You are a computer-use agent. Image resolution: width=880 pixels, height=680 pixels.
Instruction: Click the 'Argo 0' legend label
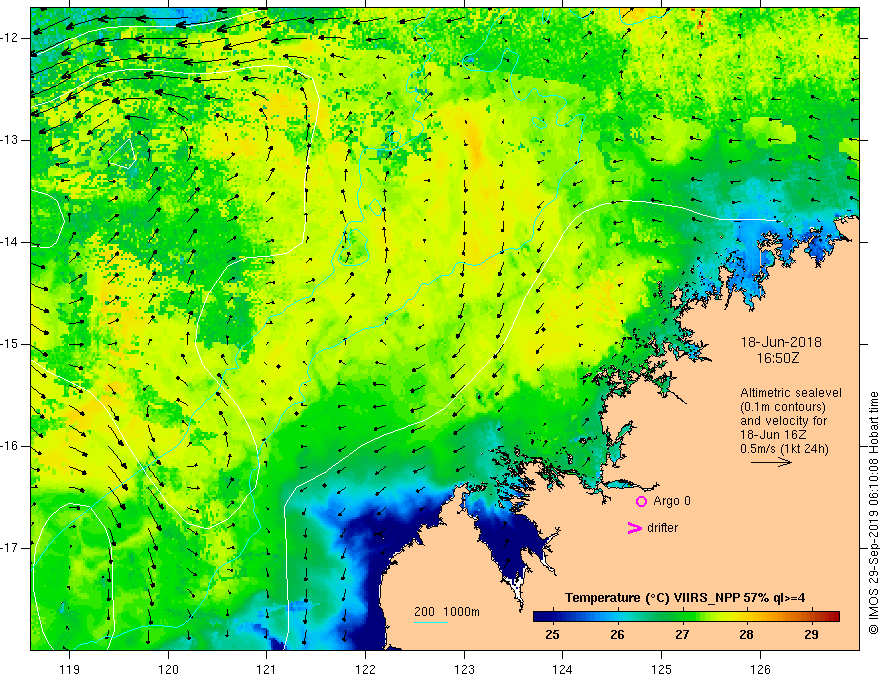672,501
